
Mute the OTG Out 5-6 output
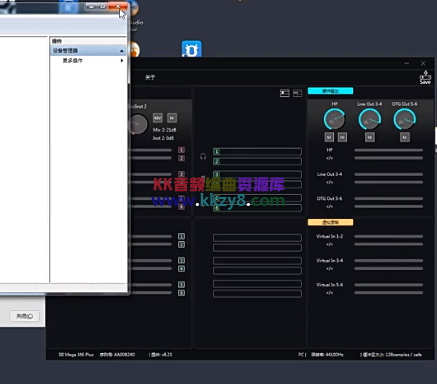405,137
